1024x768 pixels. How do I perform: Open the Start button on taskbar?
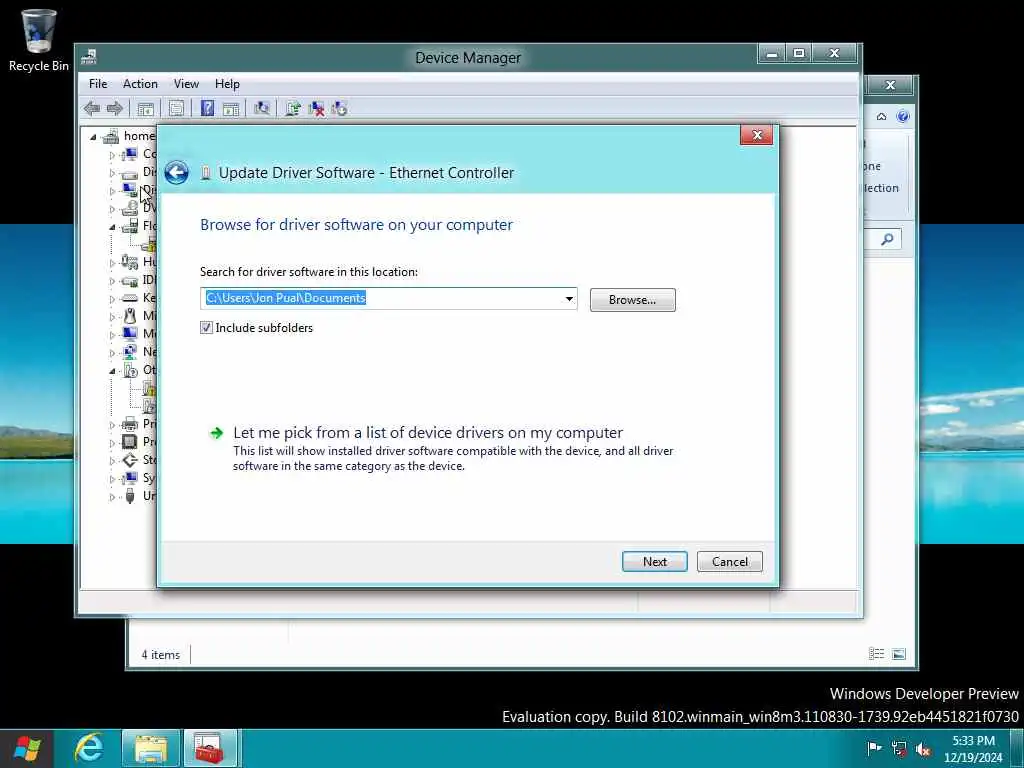point(25,748)
